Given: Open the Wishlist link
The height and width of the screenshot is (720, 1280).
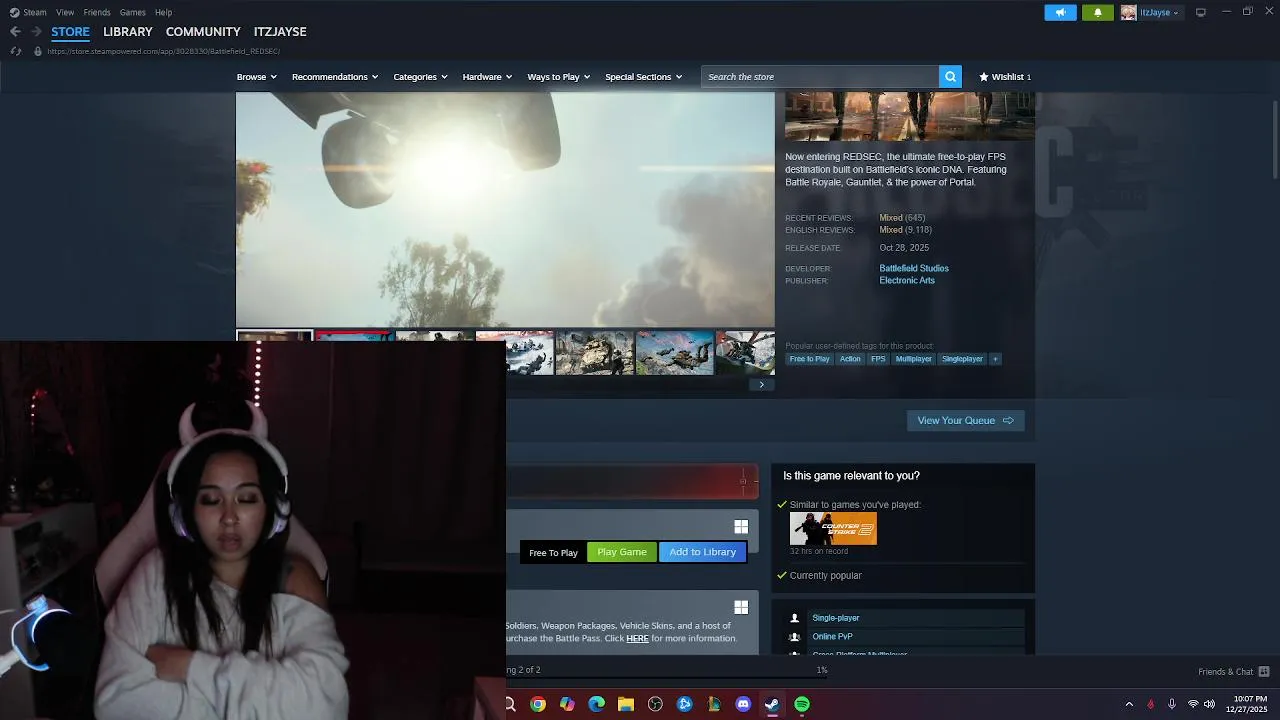Looking at the screenshot, I should click(1005, 77).
